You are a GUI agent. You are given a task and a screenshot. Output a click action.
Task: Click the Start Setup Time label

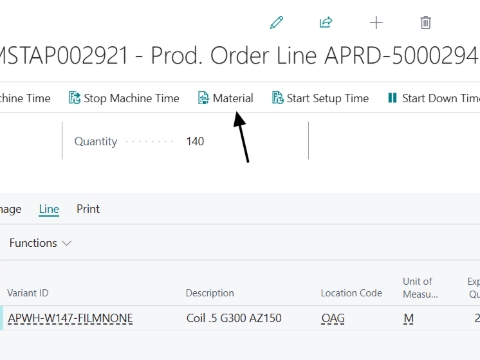click(328, 98)
